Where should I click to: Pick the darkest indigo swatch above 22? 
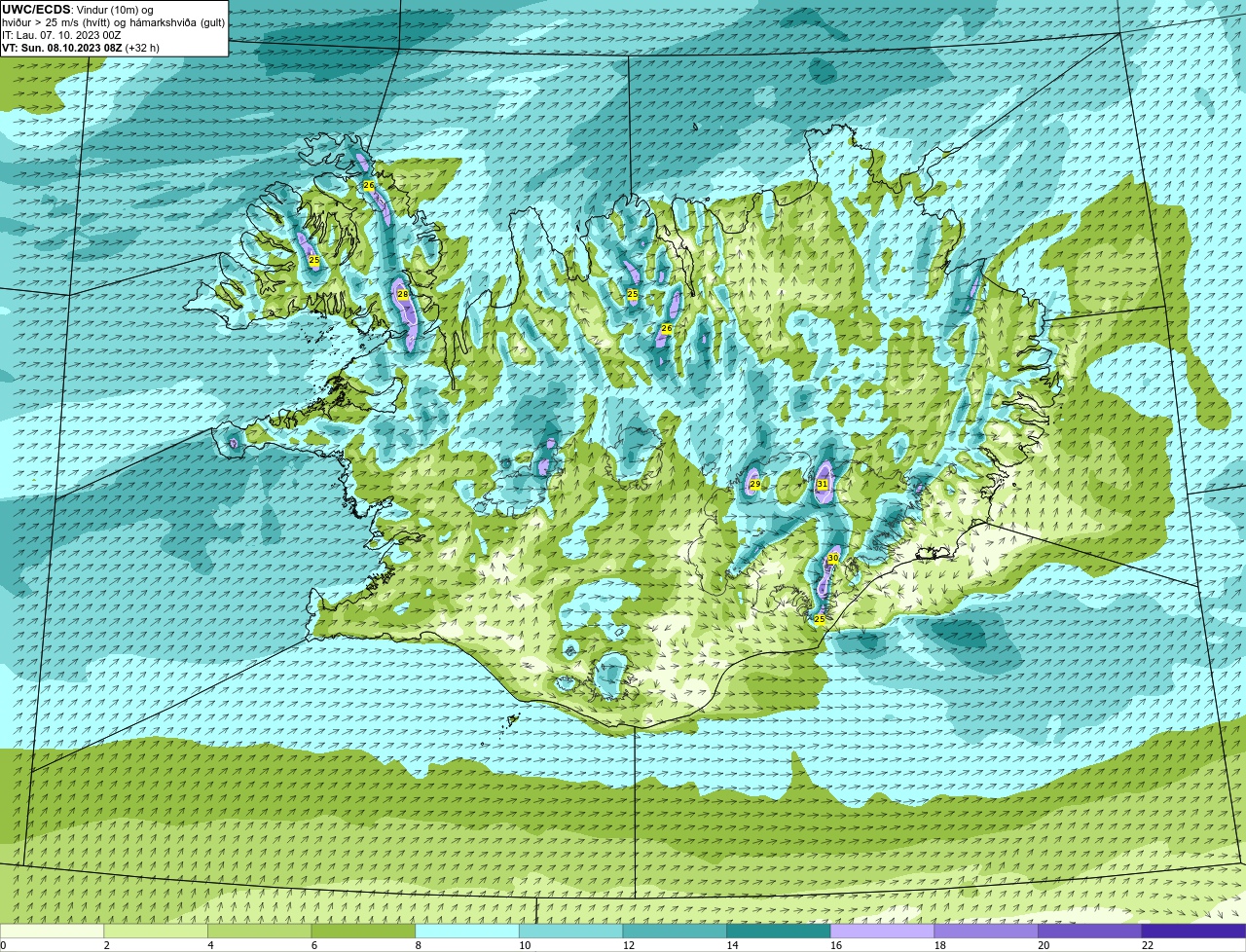coord(1193,931)
